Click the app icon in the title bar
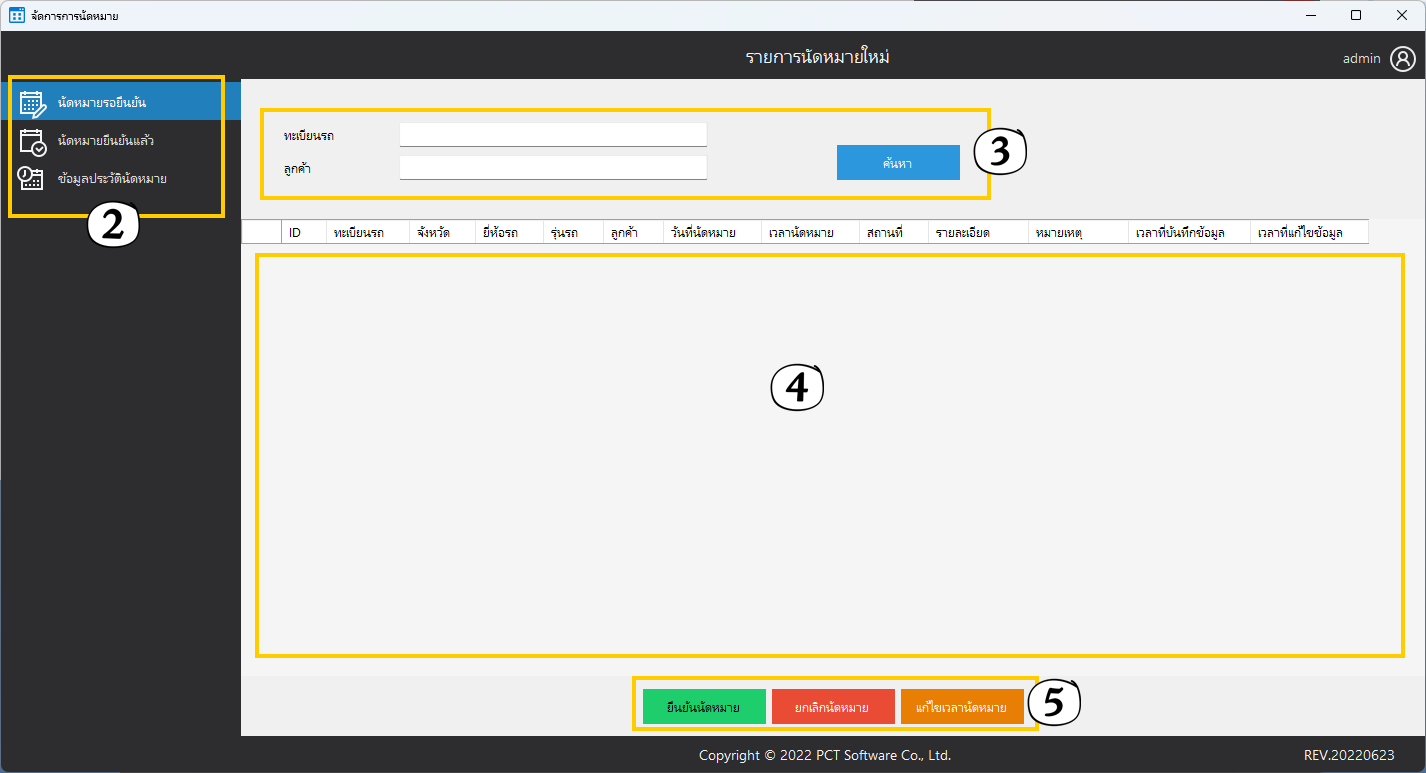Image resolution: width=1426 pixels, height=773 pixels. coord(16,15)
